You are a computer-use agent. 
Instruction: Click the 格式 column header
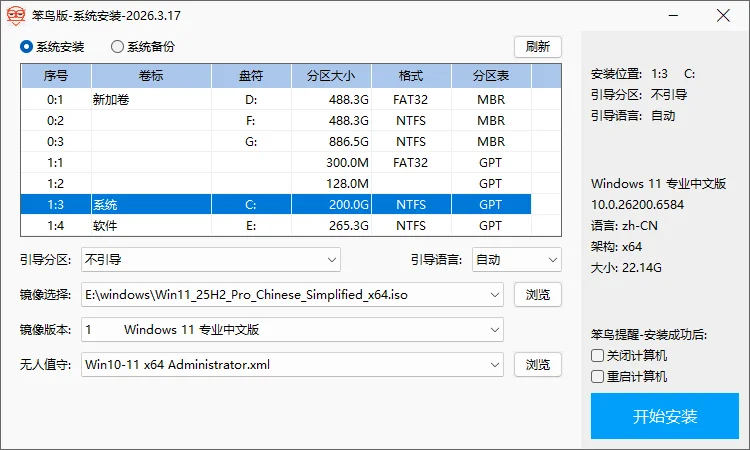click(x=411, y=76)
